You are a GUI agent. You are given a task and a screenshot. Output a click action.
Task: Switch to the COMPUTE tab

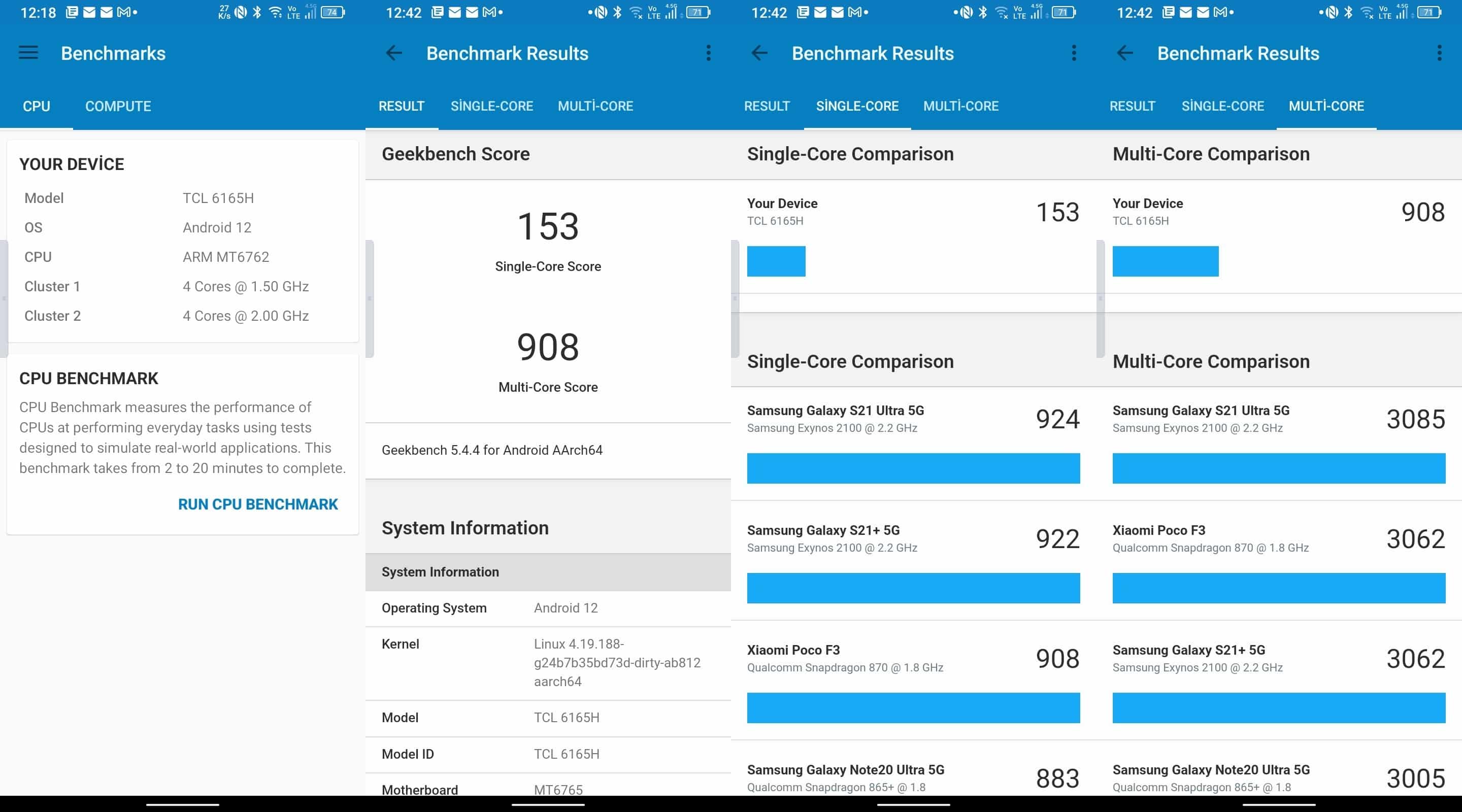118,106
